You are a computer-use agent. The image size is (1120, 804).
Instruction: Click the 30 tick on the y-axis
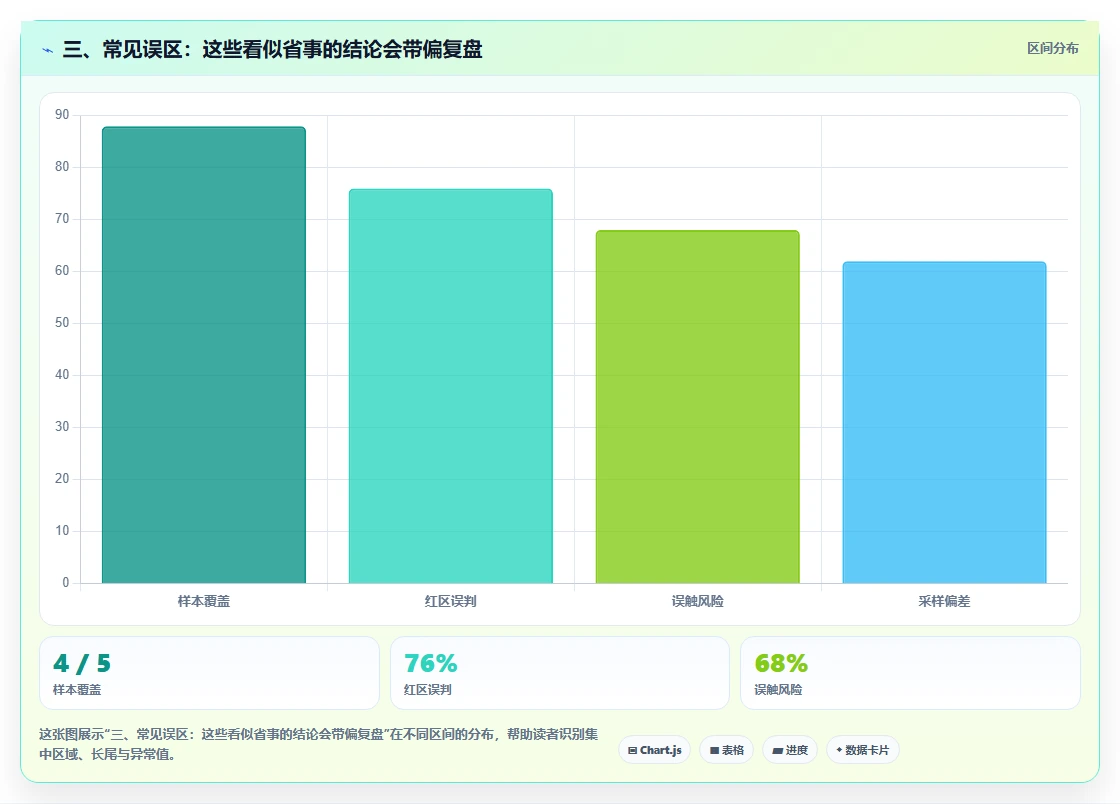pyautogui.click(x=62, y=427)
